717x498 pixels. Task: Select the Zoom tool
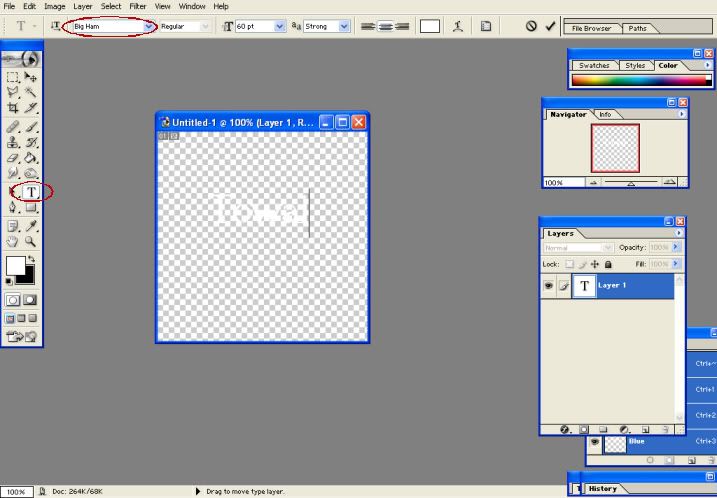pyautogui.click(x=31, y=241)
